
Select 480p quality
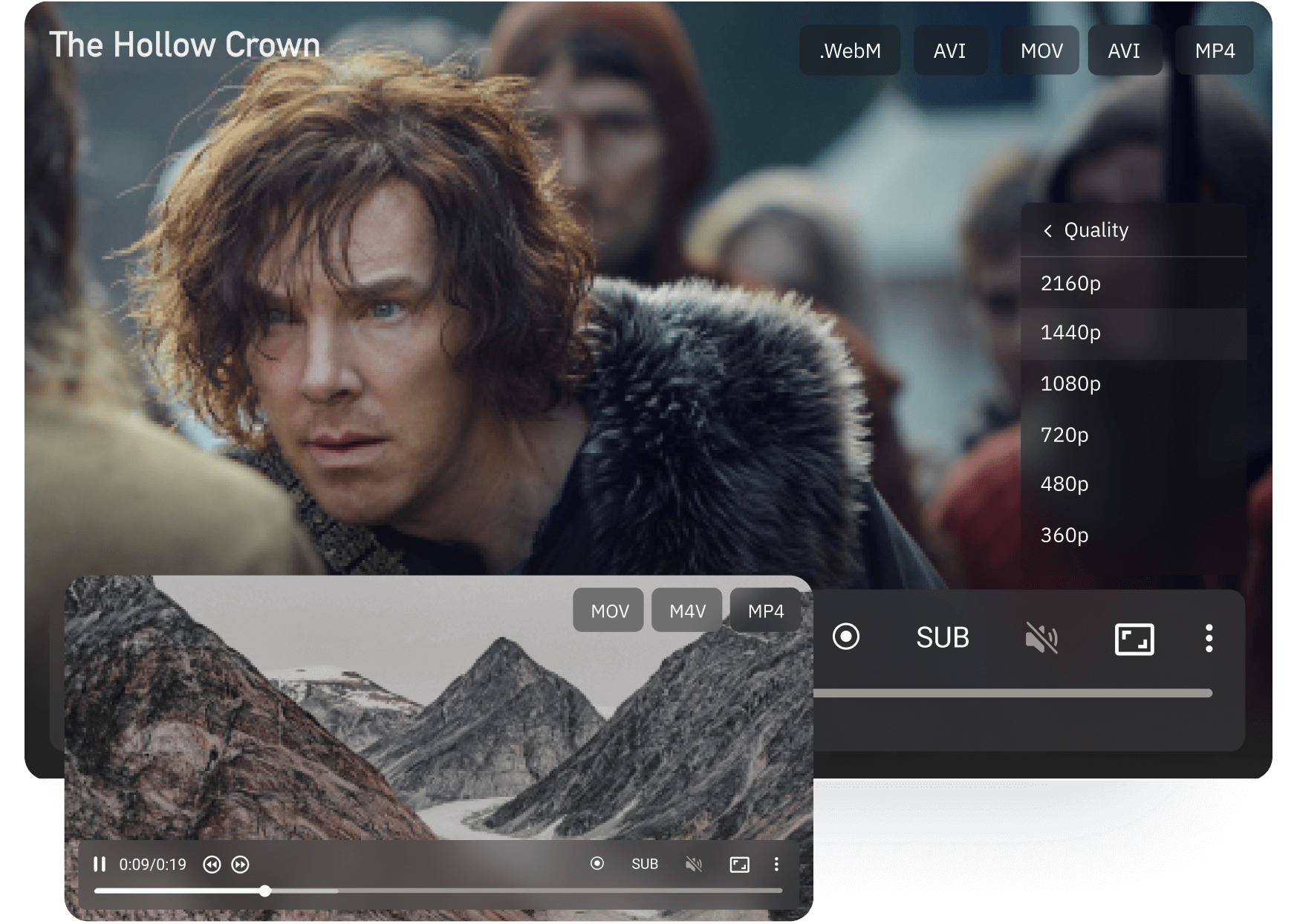pos(1134,484)
